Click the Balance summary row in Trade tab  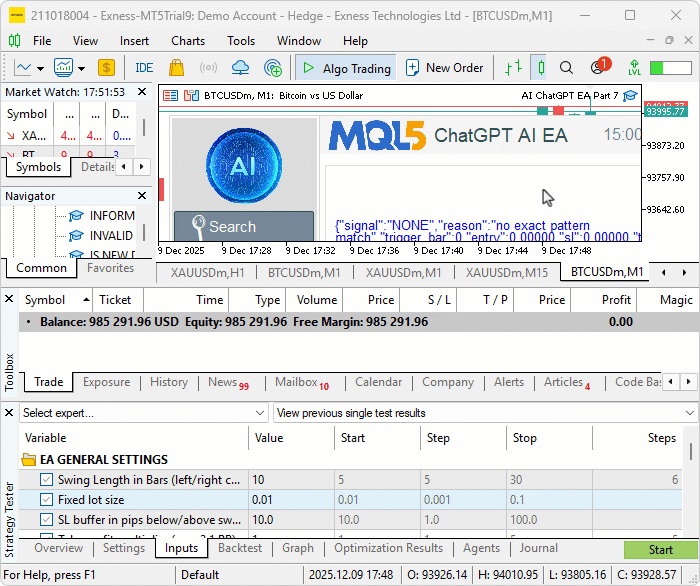coord(359,322)
